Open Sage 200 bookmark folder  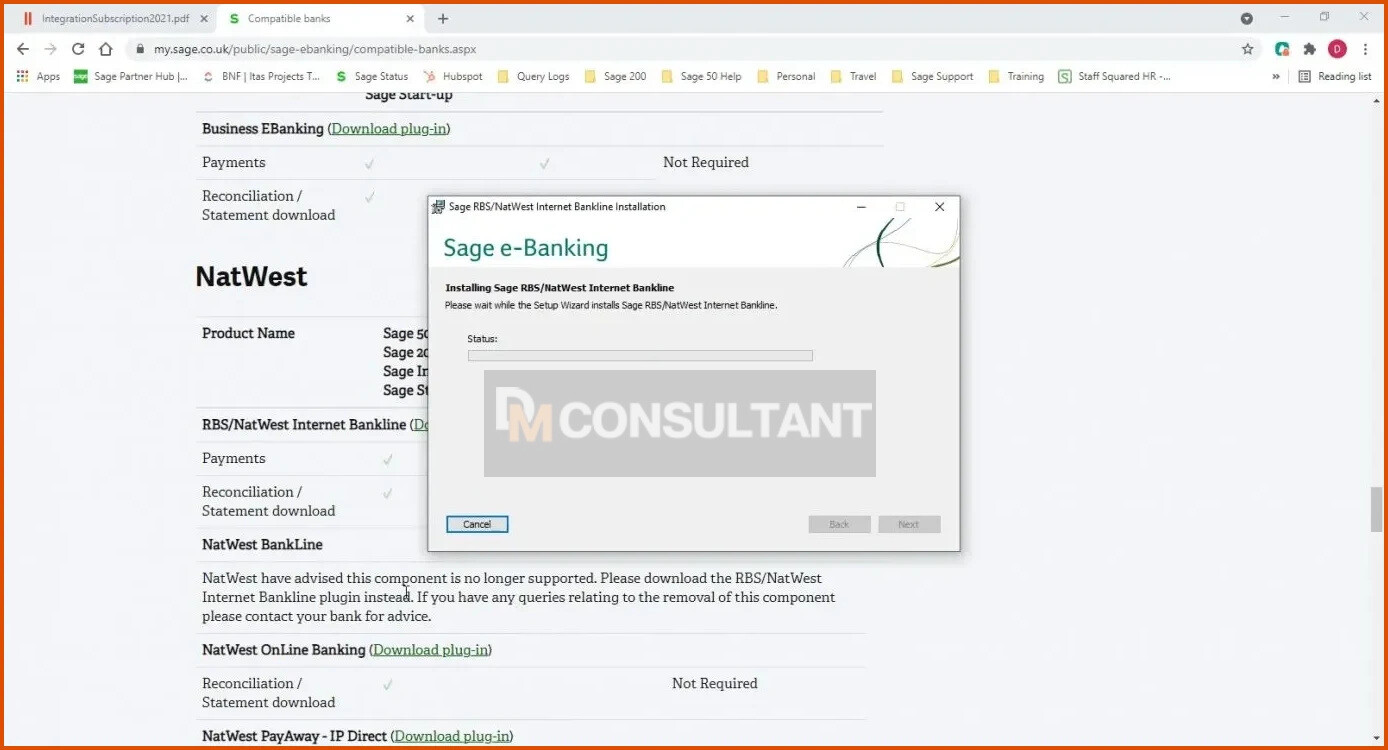coord(615,76)
